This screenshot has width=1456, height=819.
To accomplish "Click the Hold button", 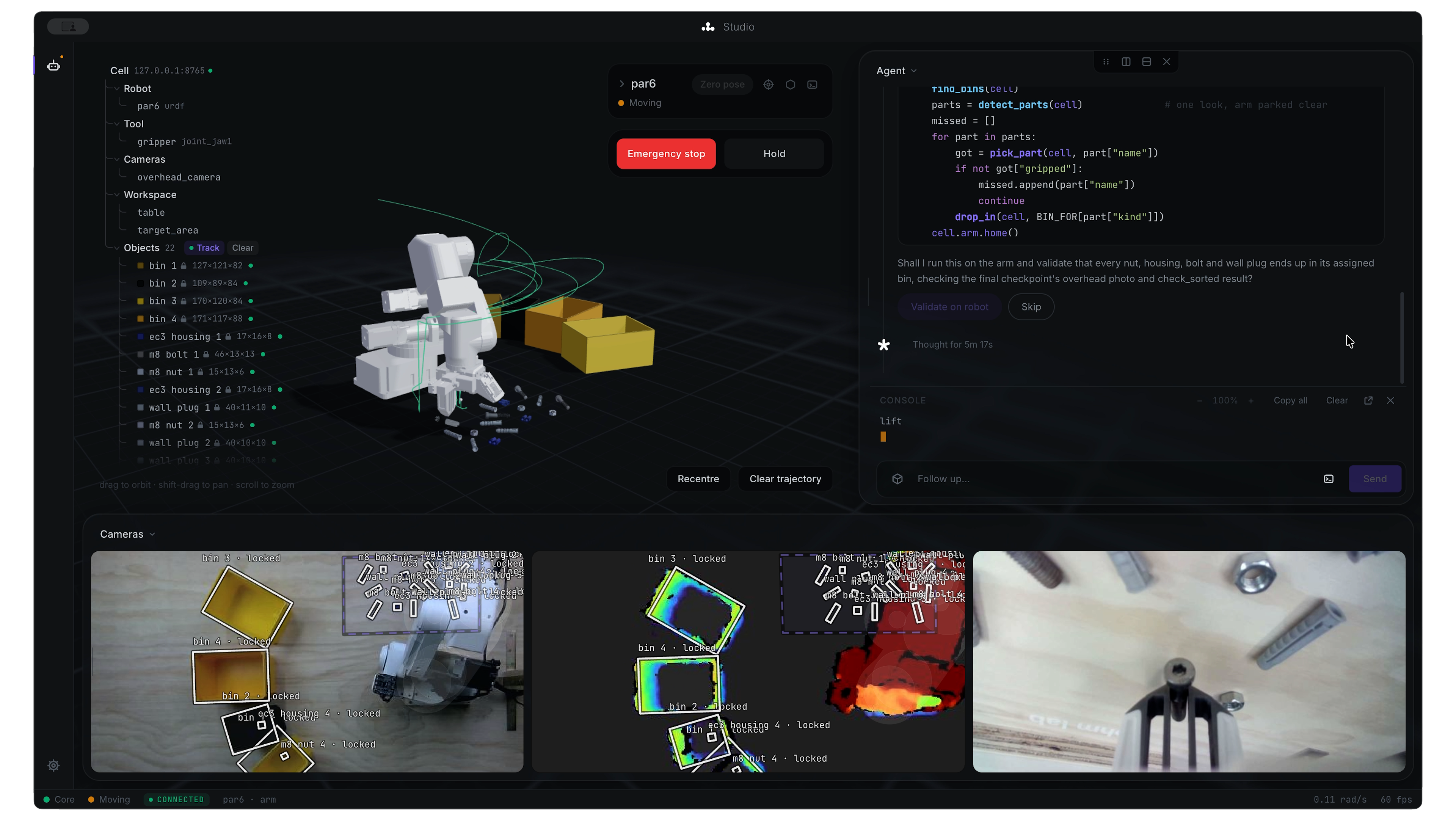I will (774, 154).
